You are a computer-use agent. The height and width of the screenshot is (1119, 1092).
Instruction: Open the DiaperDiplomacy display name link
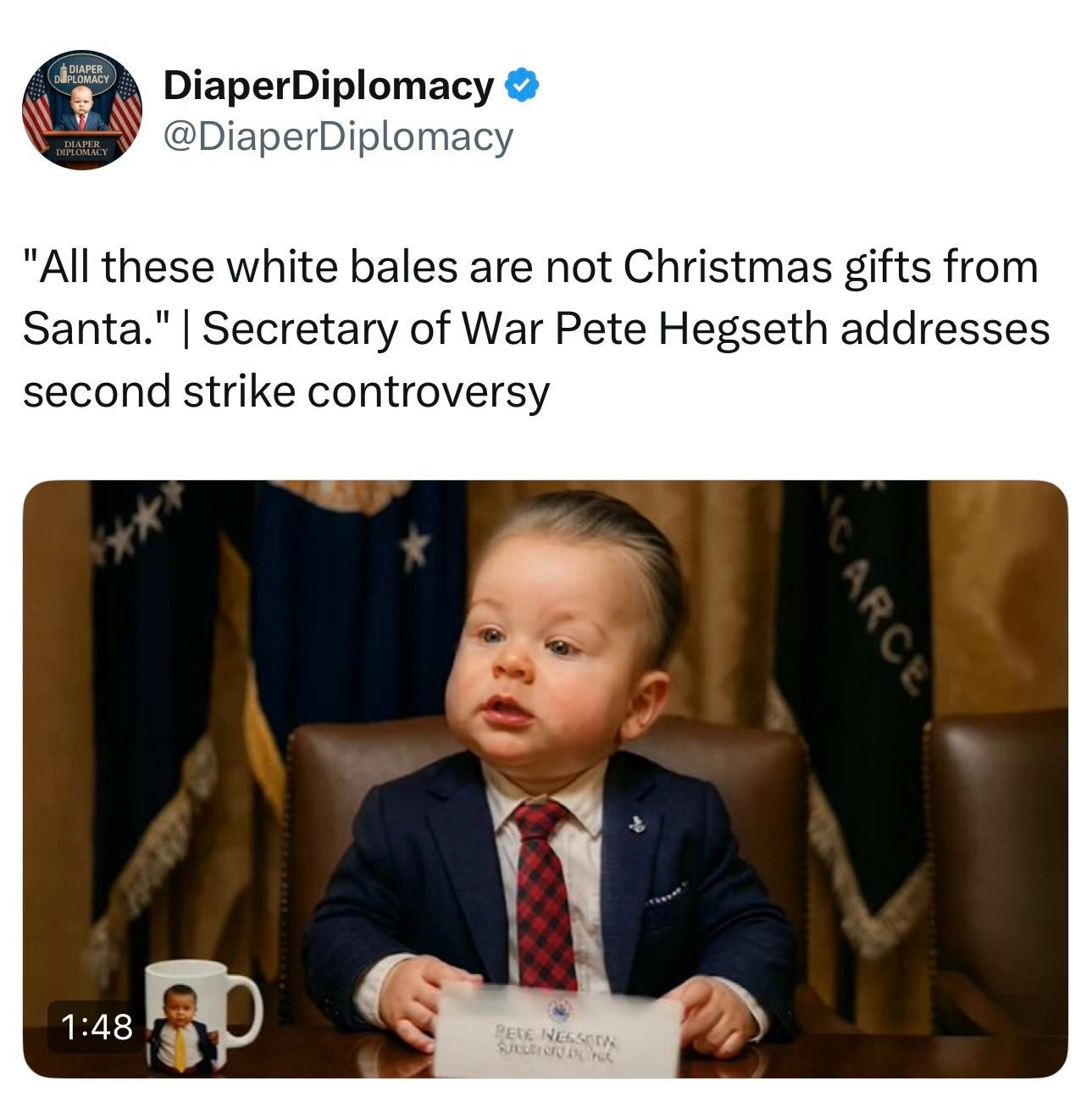(x=328, y=85)
